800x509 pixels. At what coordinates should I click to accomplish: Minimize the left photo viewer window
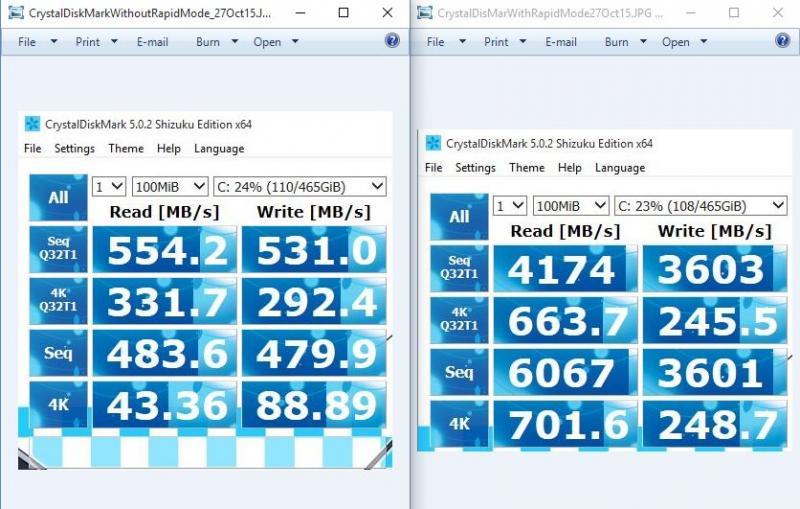pos(301,13)
